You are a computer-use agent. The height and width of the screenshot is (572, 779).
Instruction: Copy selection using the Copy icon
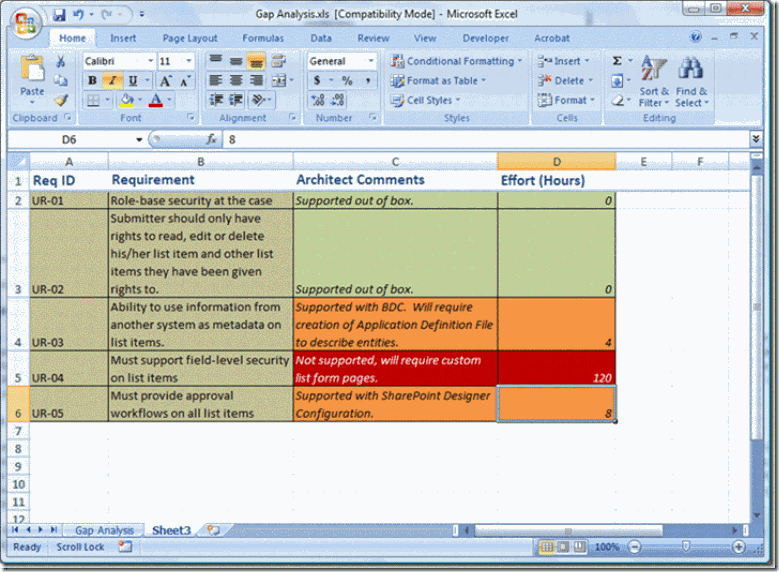coord(61,81)
